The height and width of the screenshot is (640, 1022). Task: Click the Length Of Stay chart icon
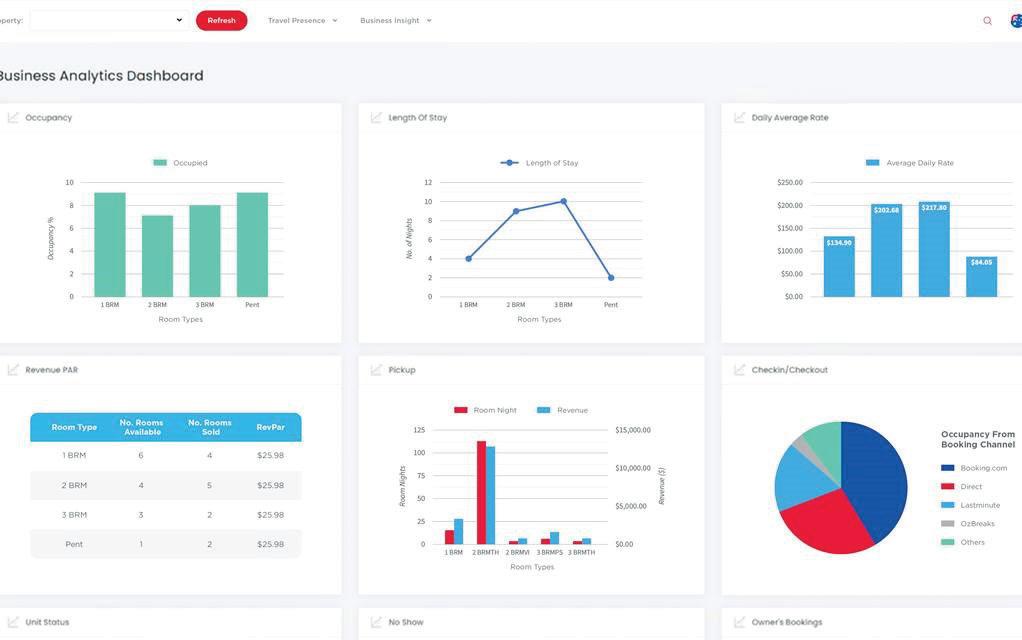click(376, 117)
